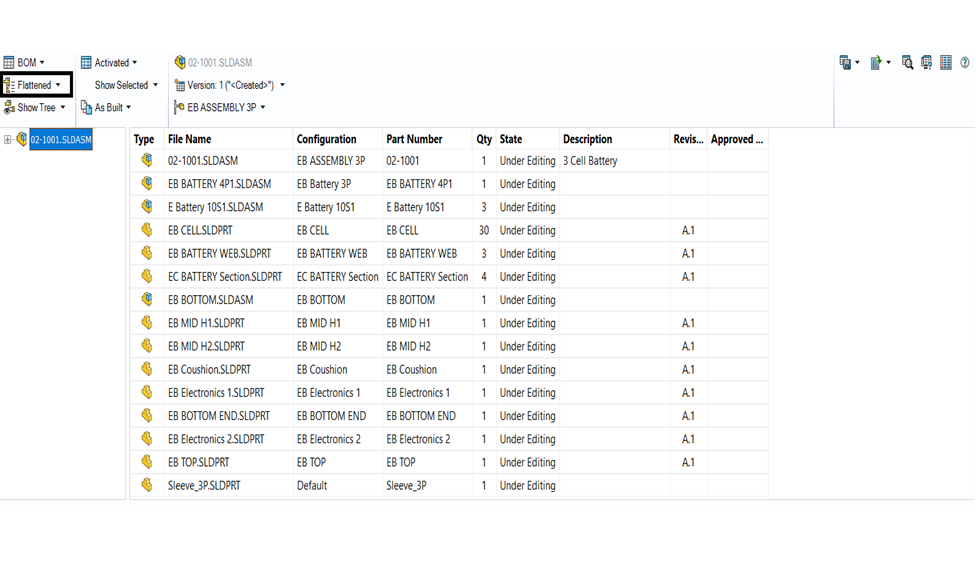This screenshot has width=976, height=576.
Task: Open the Version: 1 (<Created>) dropdown
Action: point(223,85)
